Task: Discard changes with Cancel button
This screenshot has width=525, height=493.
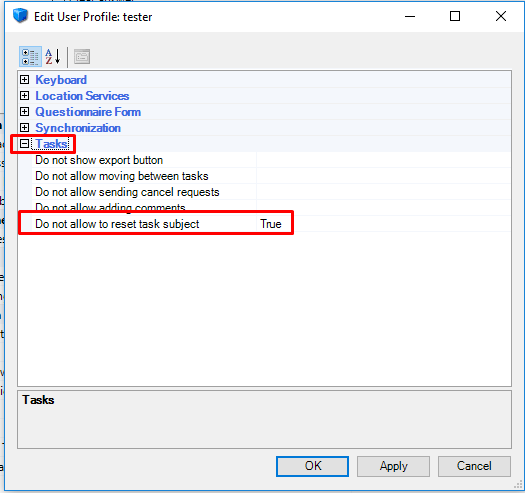Action: (474, 466)
